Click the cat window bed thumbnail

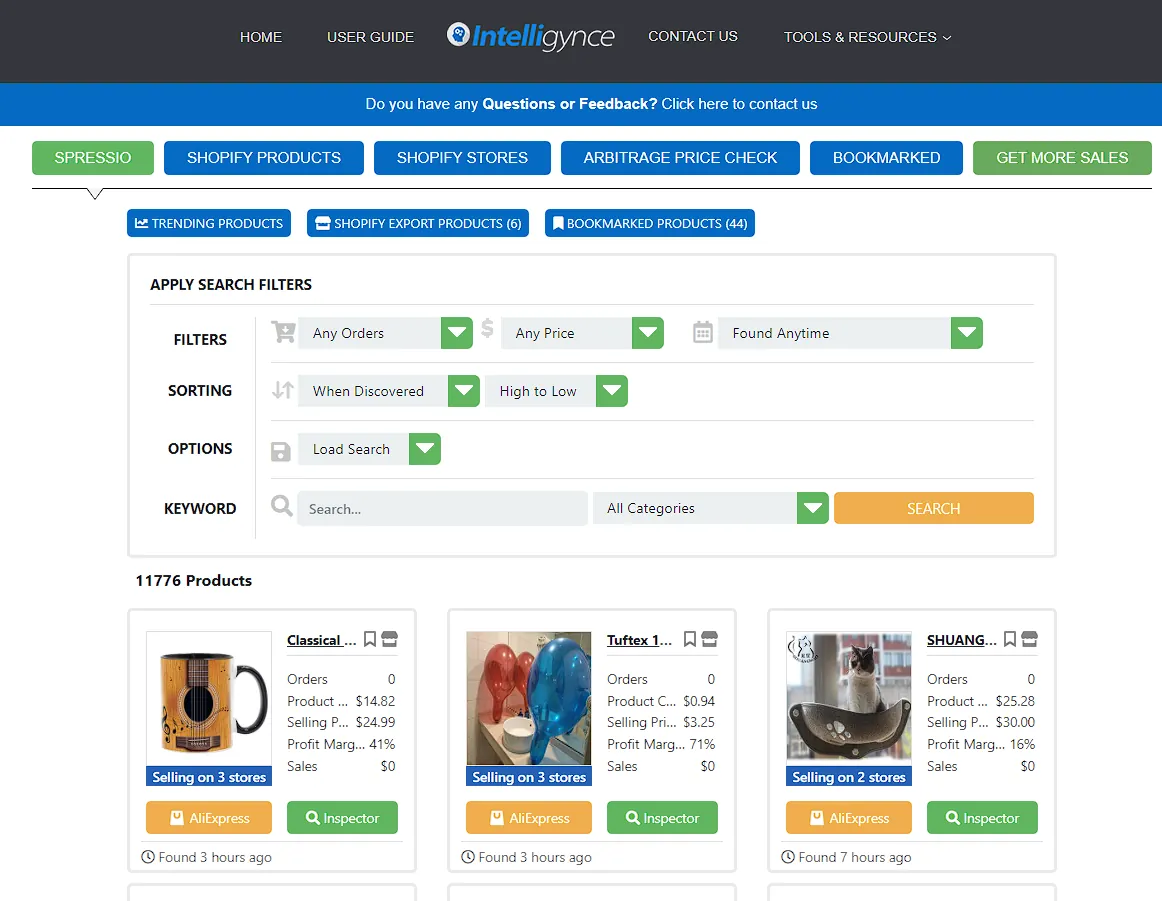click(849, 699)
